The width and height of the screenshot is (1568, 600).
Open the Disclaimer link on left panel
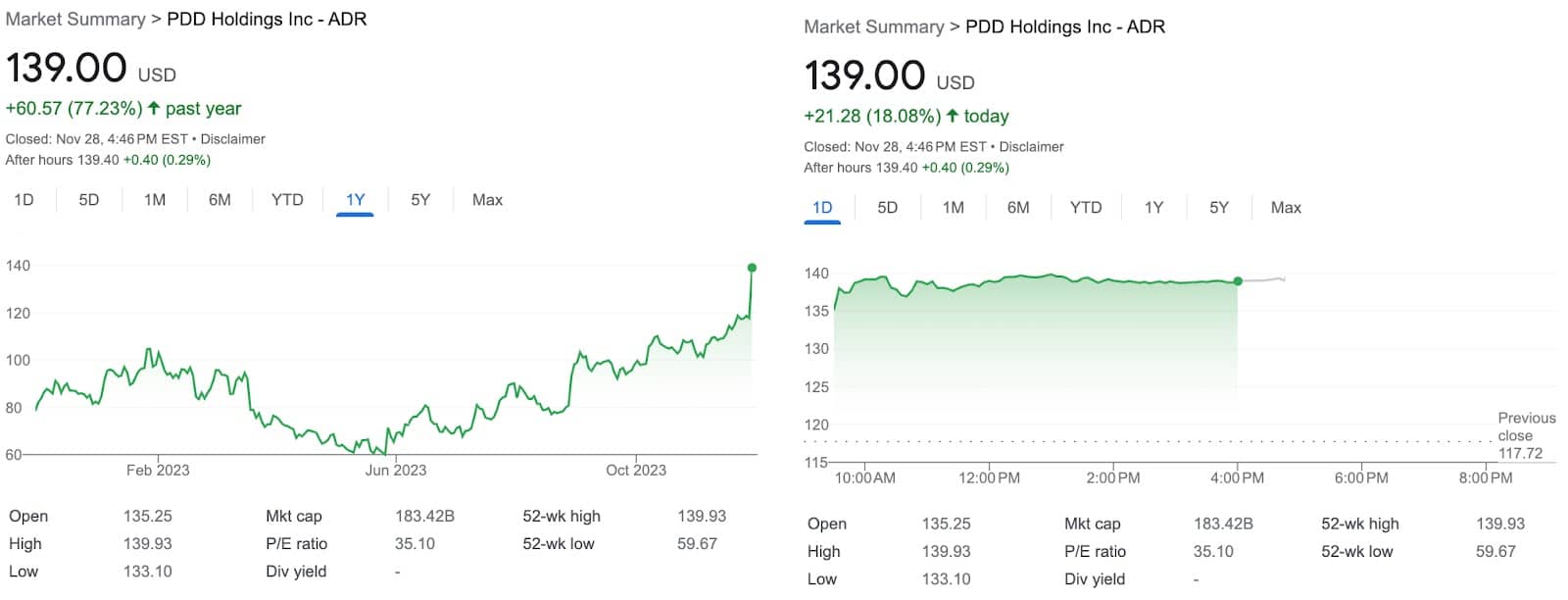pos(233,139)
